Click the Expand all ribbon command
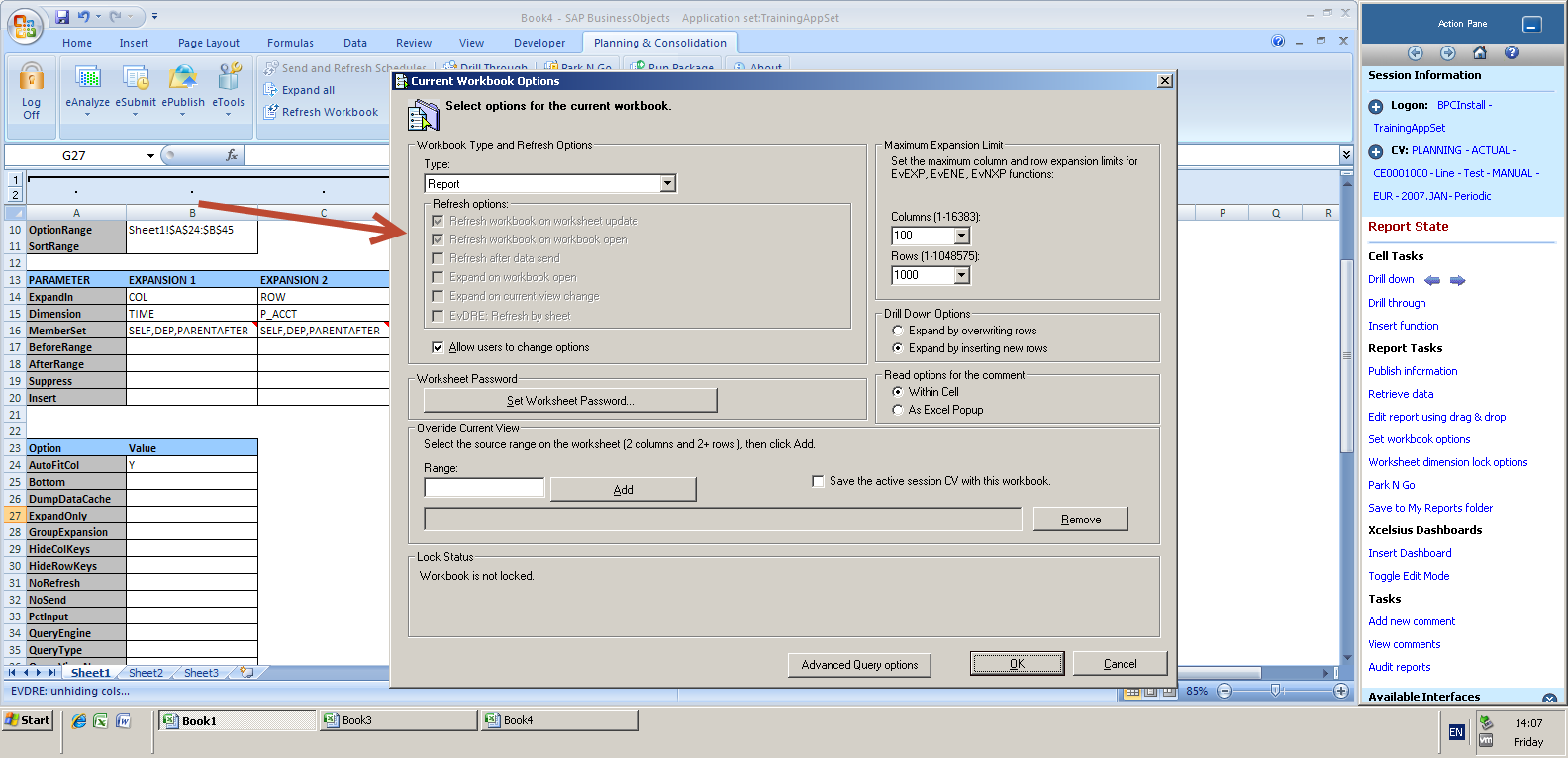The height and width of the screenshot is (758, 1568). click(299, 90)
